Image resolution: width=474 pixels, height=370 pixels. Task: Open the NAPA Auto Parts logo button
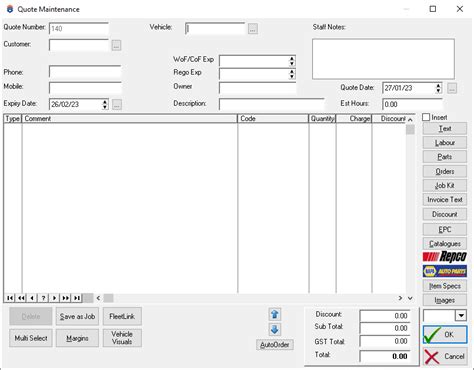click(445, 271)
